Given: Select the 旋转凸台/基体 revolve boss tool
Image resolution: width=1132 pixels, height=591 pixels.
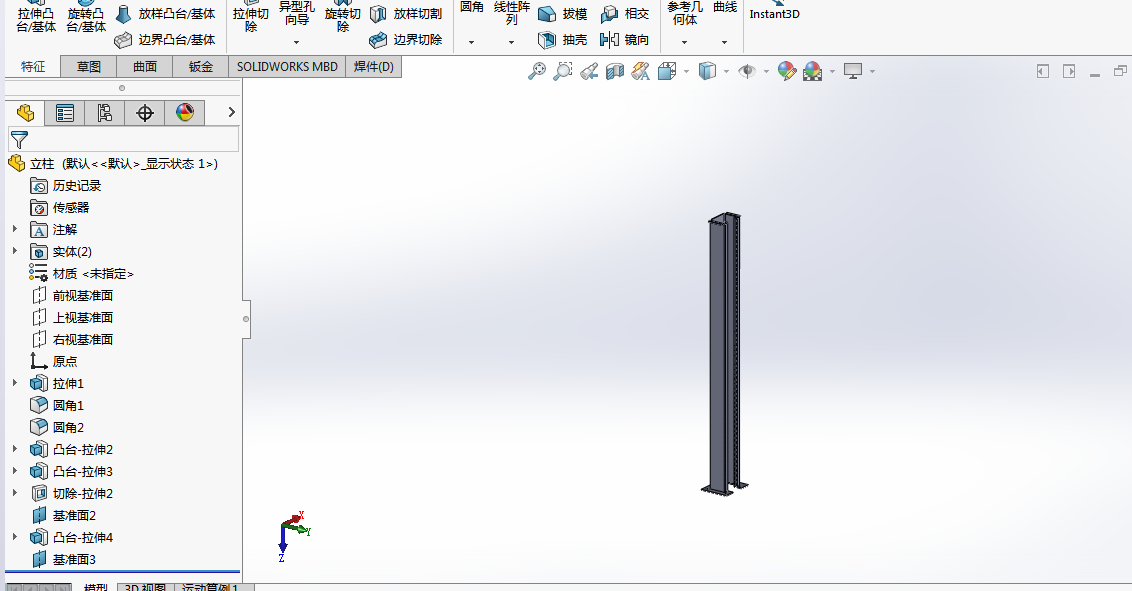Looking at the screenshot, I should coord(86,17).
